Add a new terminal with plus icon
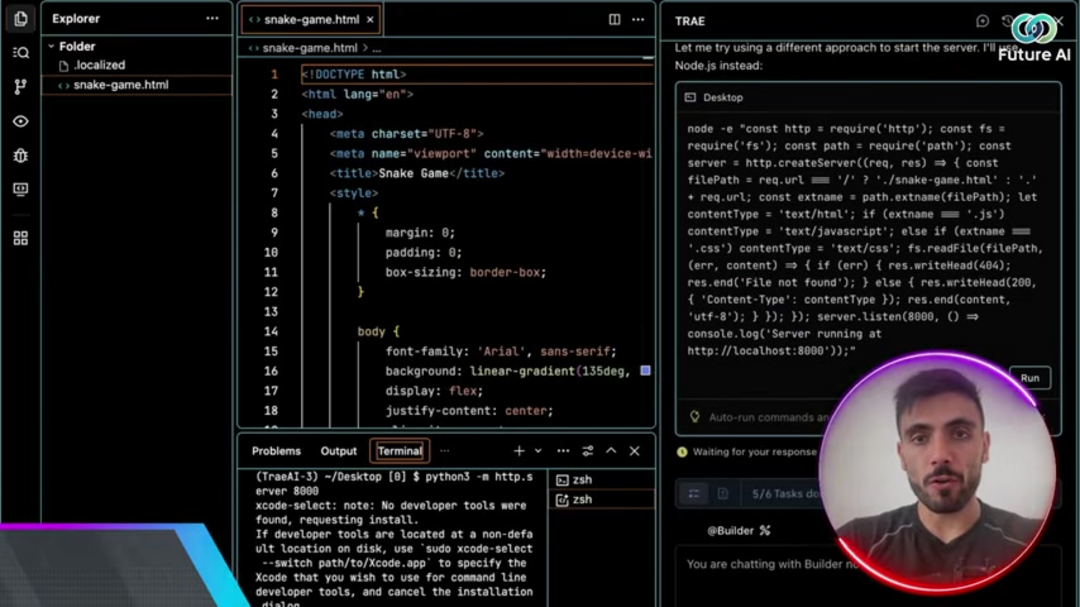 pyautogui.click(x=519, y=451)
